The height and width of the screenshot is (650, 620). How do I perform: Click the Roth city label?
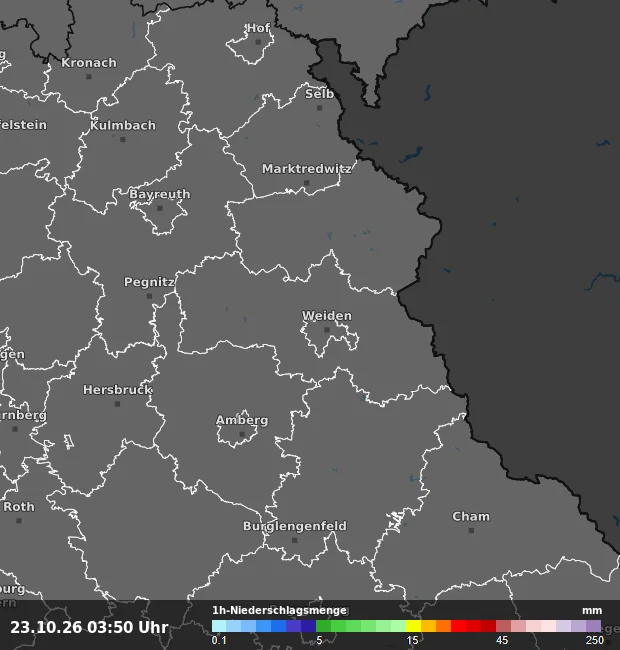pos(19,507)
